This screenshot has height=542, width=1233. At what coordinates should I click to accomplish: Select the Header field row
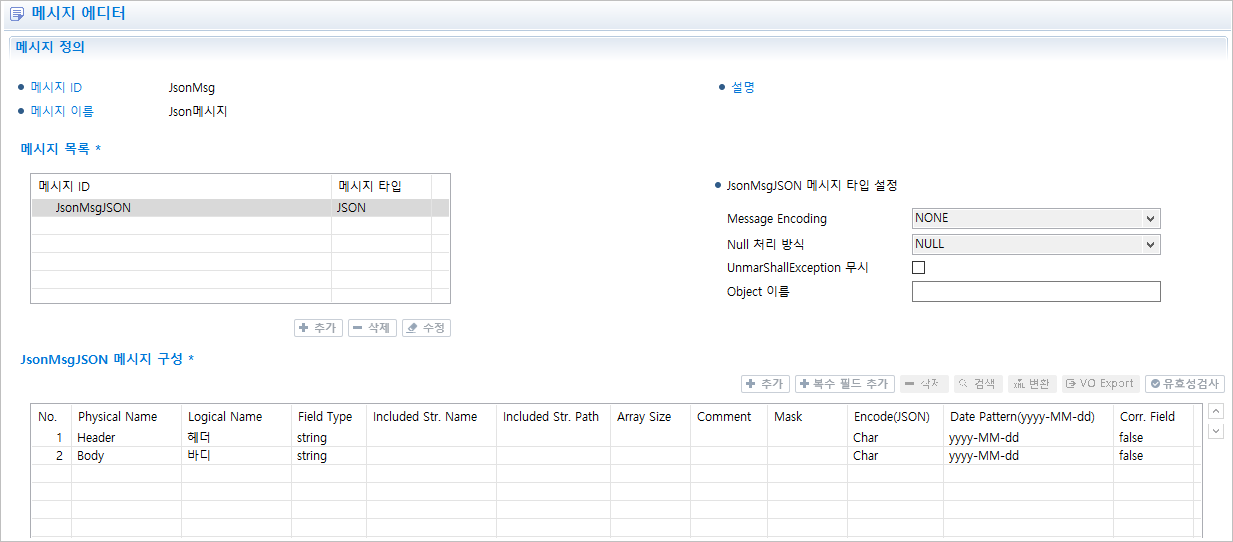(97, 437)
